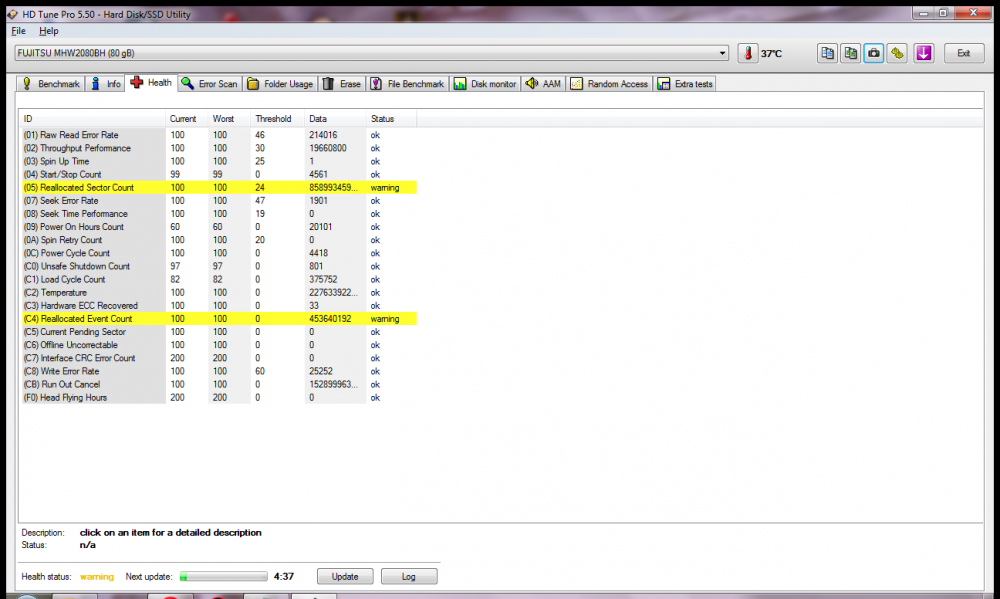
Task: Click the copy screenshot to clipboard icon
Action: coord(851,53)
